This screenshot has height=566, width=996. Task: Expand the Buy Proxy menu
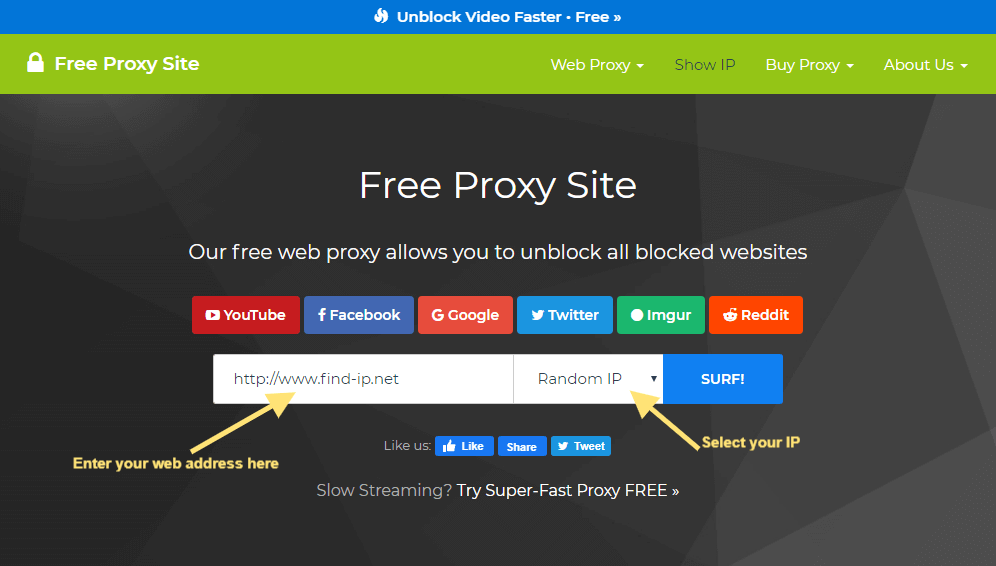pyautogui.click(x=809, y=65)
